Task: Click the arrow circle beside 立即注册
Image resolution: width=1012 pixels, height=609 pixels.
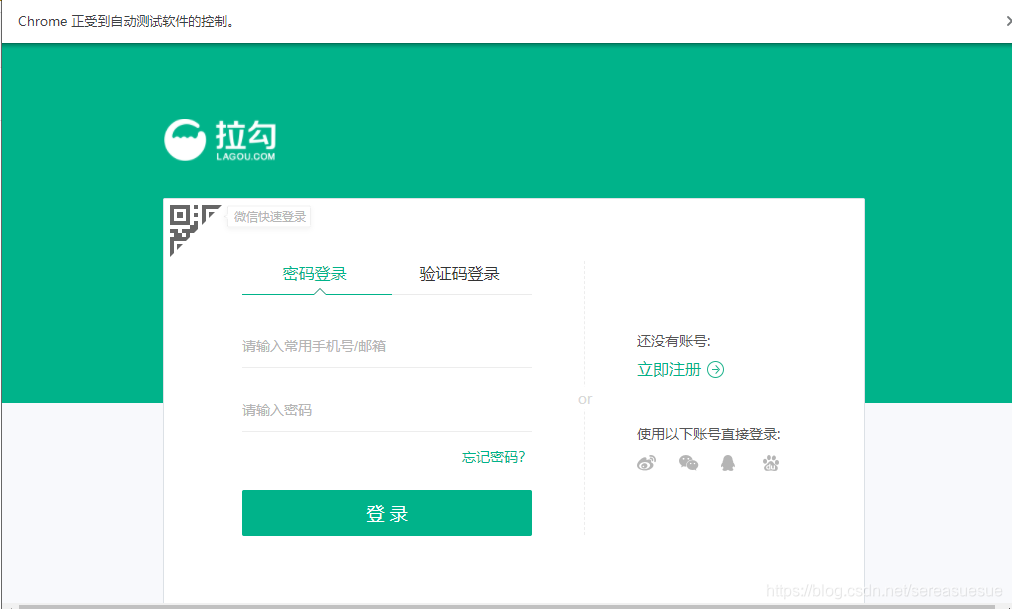Action: coord(716,370)
